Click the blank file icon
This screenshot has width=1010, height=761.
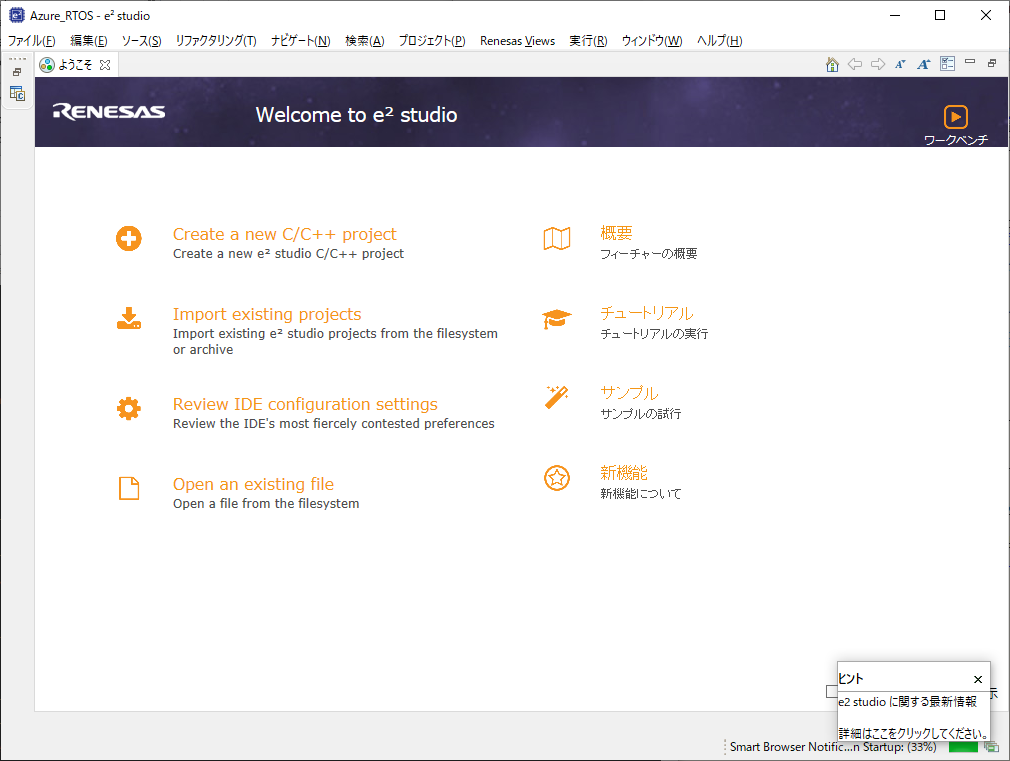[129, 488]
